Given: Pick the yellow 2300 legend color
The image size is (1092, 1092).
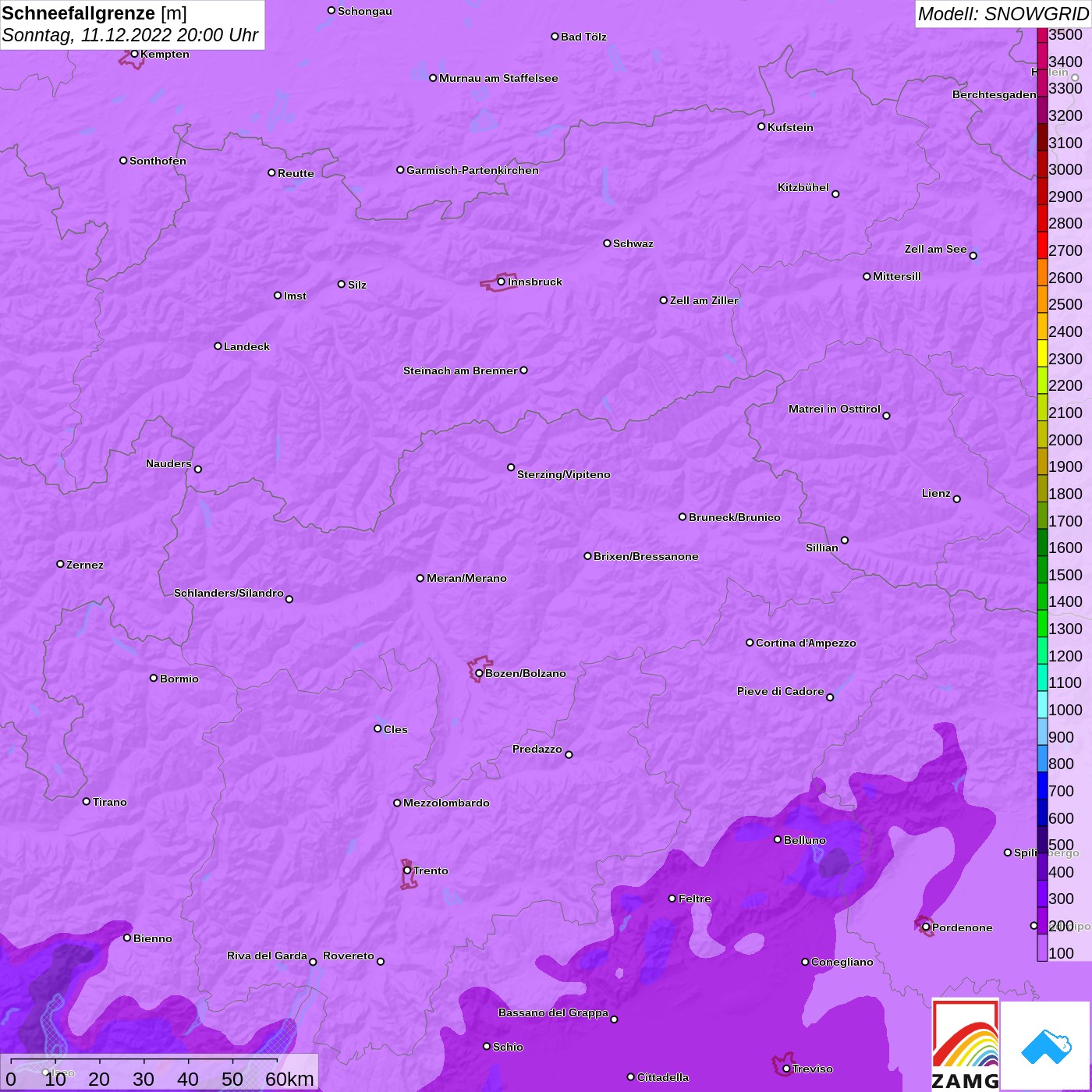Looking at the screenshot, I should [1042, 353].
